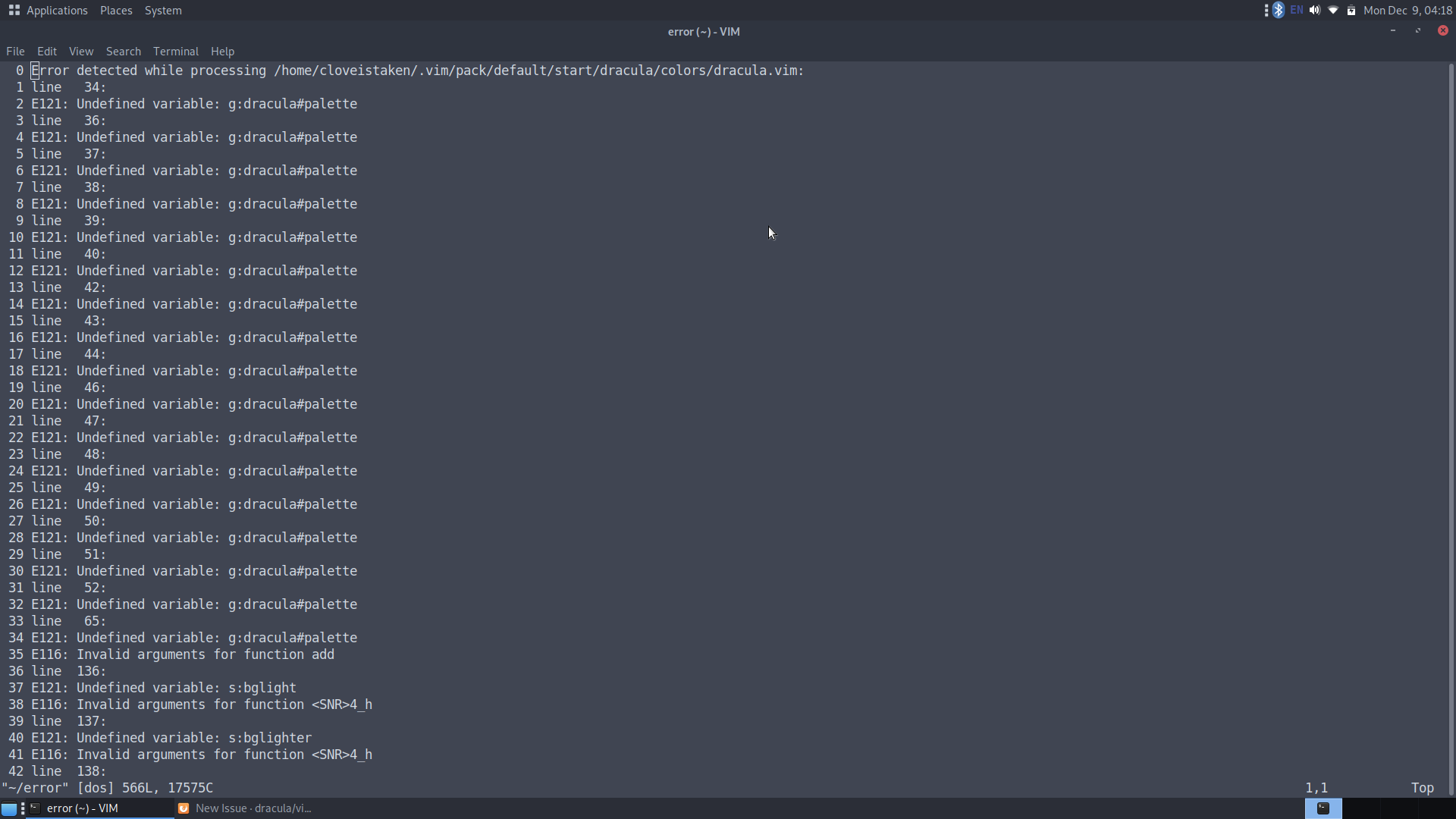
Task: Open the System menu
Action: [x=163, y=10]
